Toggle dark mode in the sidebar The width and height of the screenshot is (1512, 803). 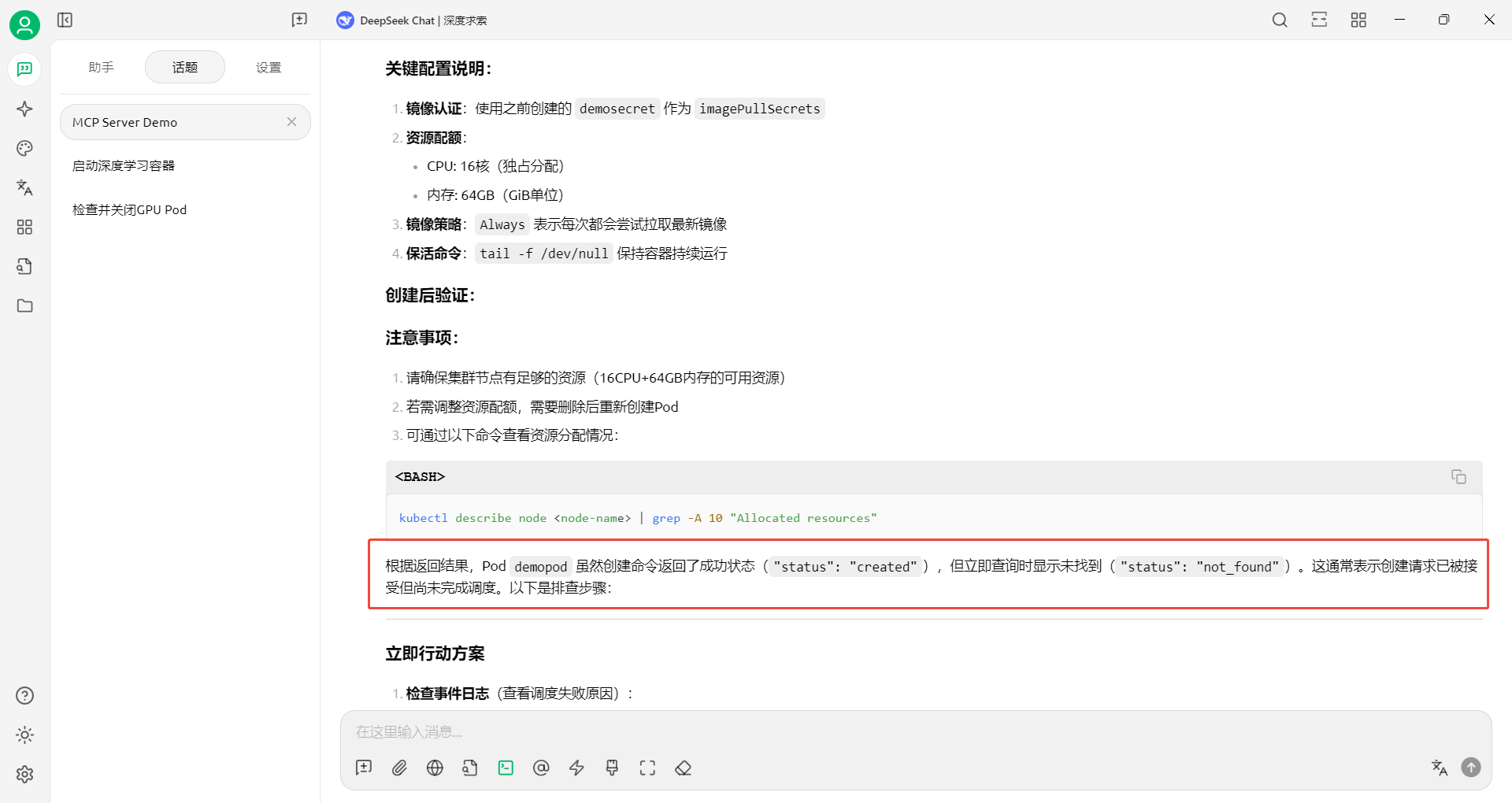tap(24, 735)
